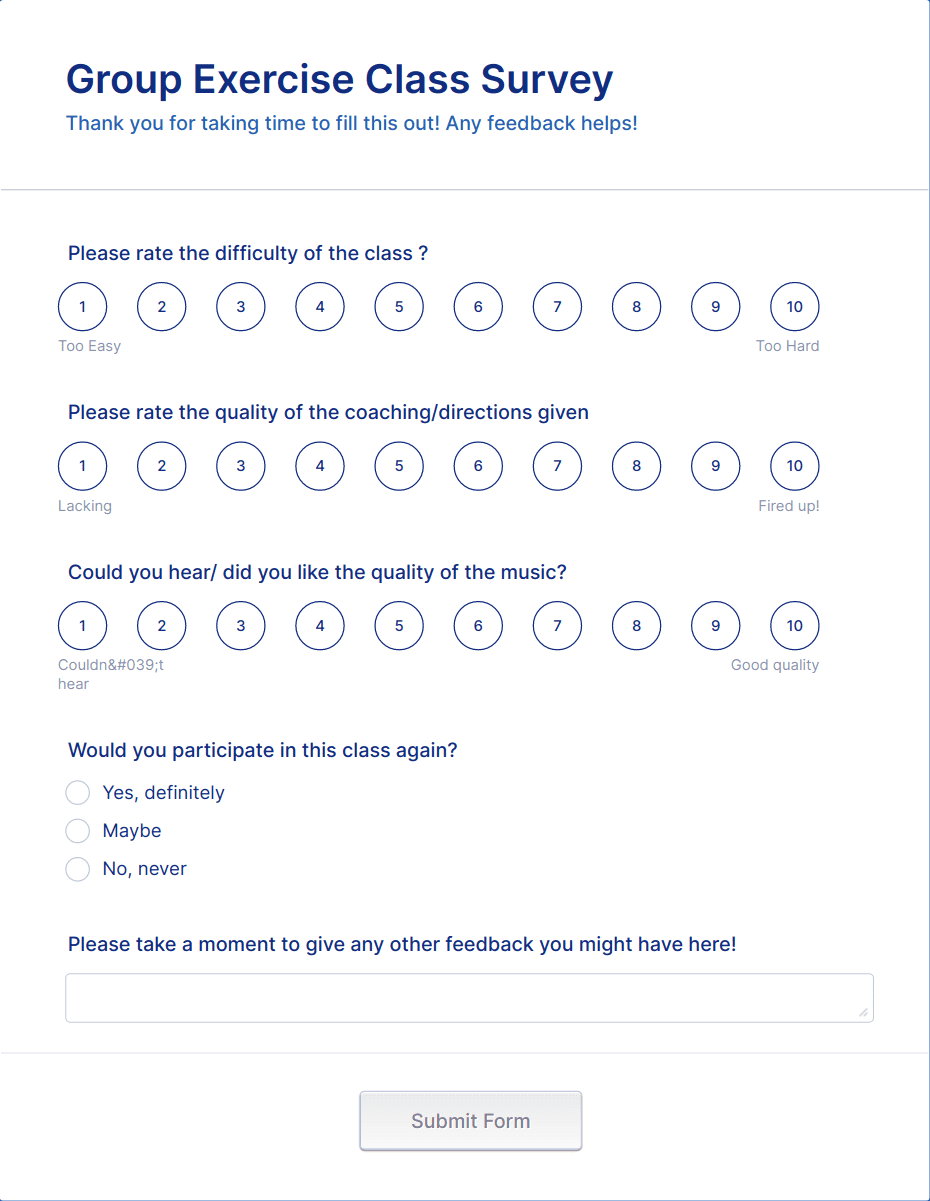
Task: Select 10 'Fired up!' coaching rating
Action: 794,466
